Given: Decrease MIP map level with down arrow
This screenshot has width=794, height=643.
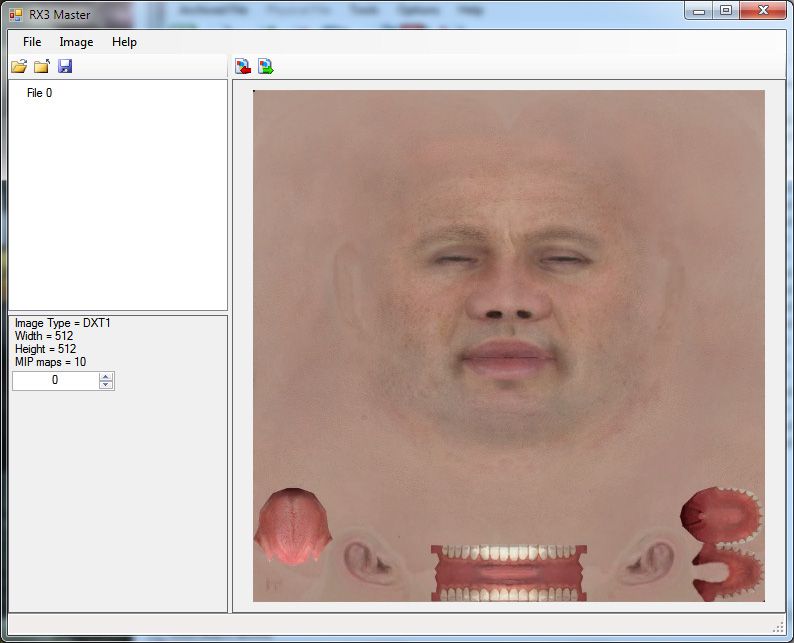Looking at the screenshot, I should [106, 385].
